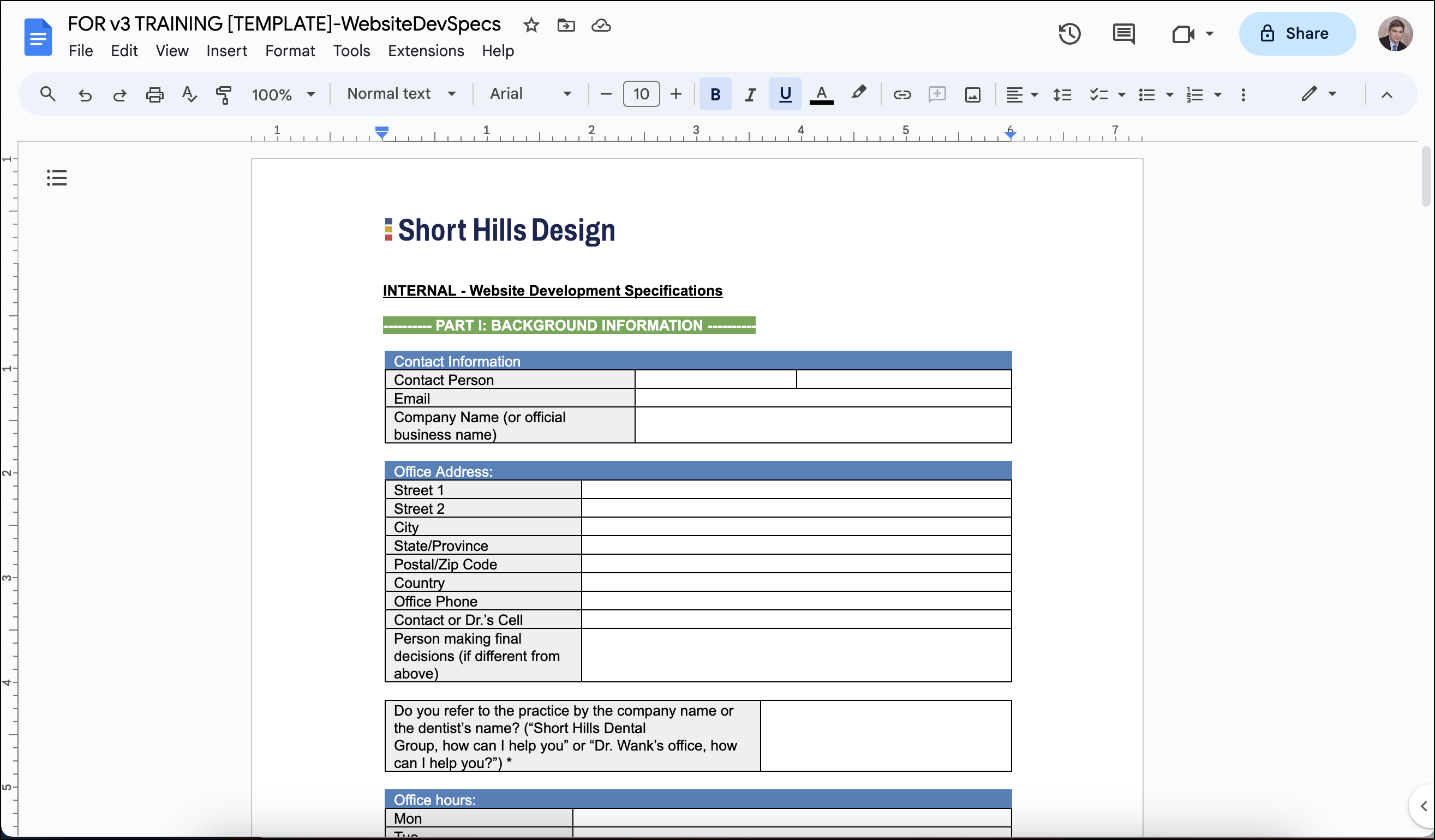Viewport: 1435px width, 840px height.
Task: Open the version history clock icon
Action: 1069,34
